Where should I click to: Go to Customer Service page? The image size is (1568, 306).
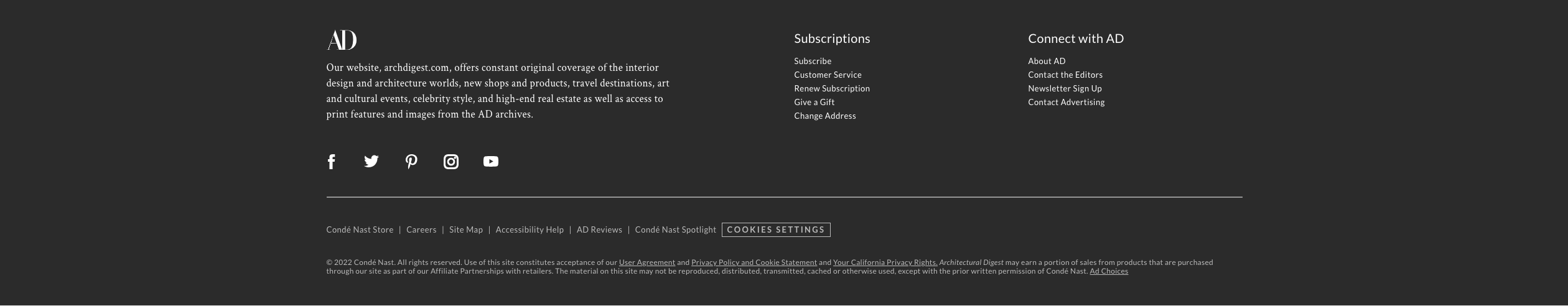tap(828, 75)
